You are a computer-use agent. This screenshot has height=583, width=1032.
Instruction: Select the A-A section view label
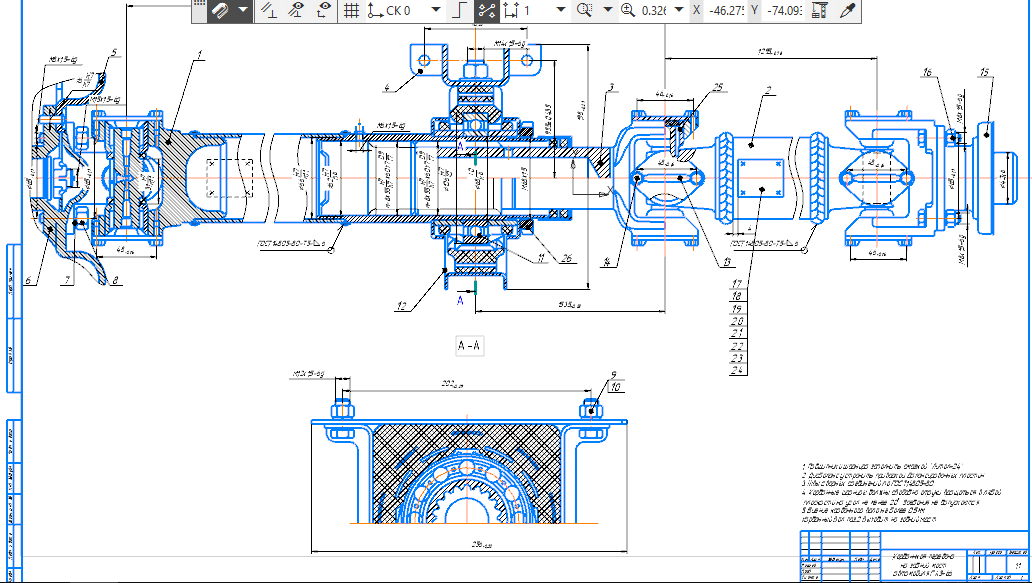pyautogui.click(x=469, y=345)
